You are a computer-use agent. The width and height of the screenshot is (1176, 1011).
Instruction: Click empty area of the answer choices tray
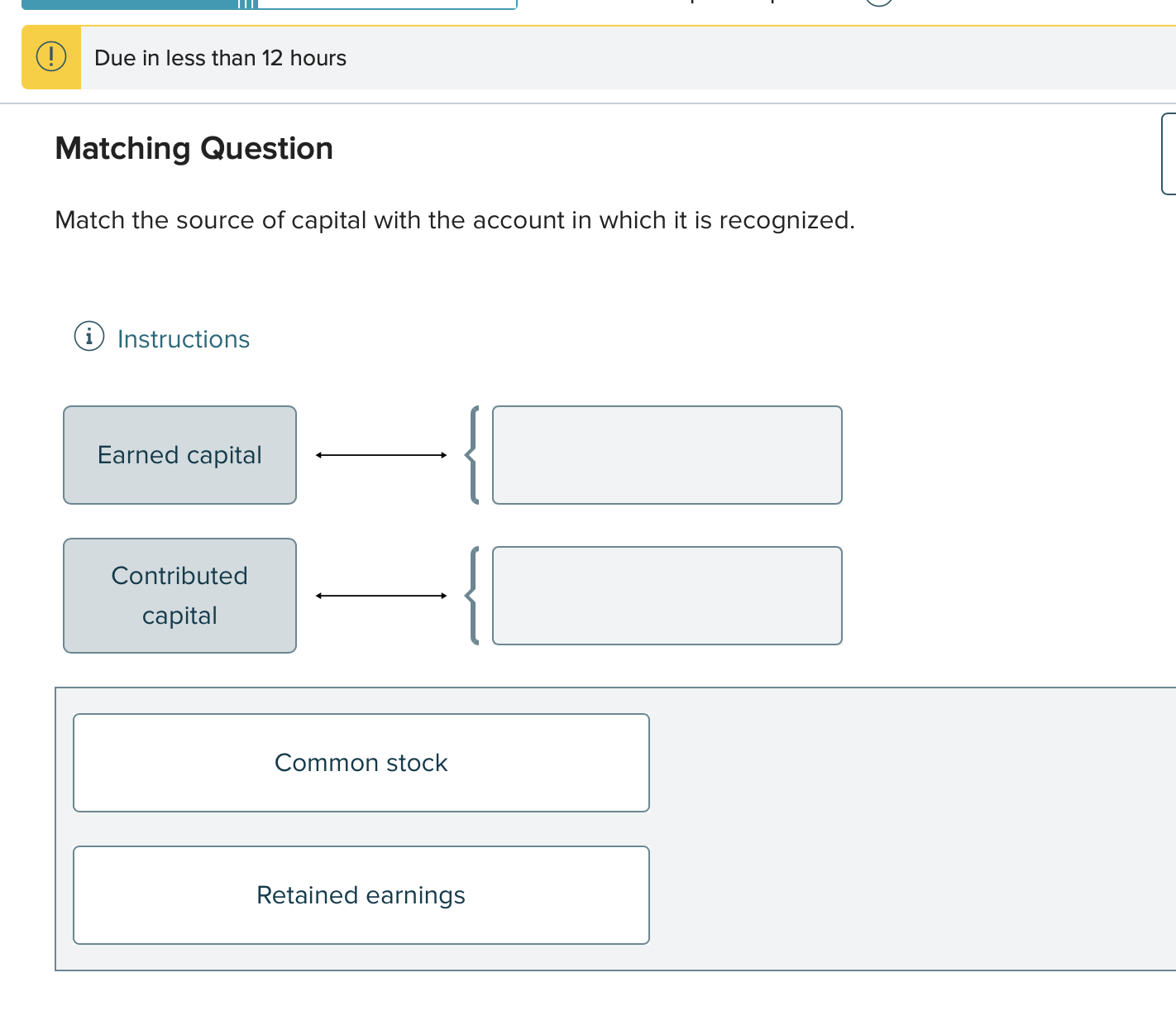pos(910,827)
